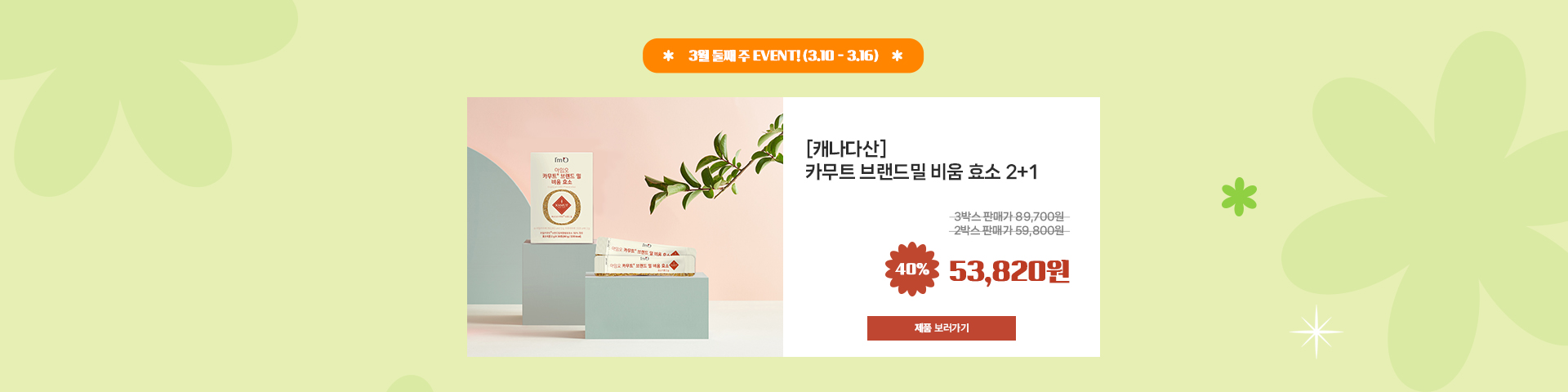This screenshot has width=1568, height=392.
Task: Open the orange 3월 둘째 주 EVENT banner
Action: click(783, 56)
